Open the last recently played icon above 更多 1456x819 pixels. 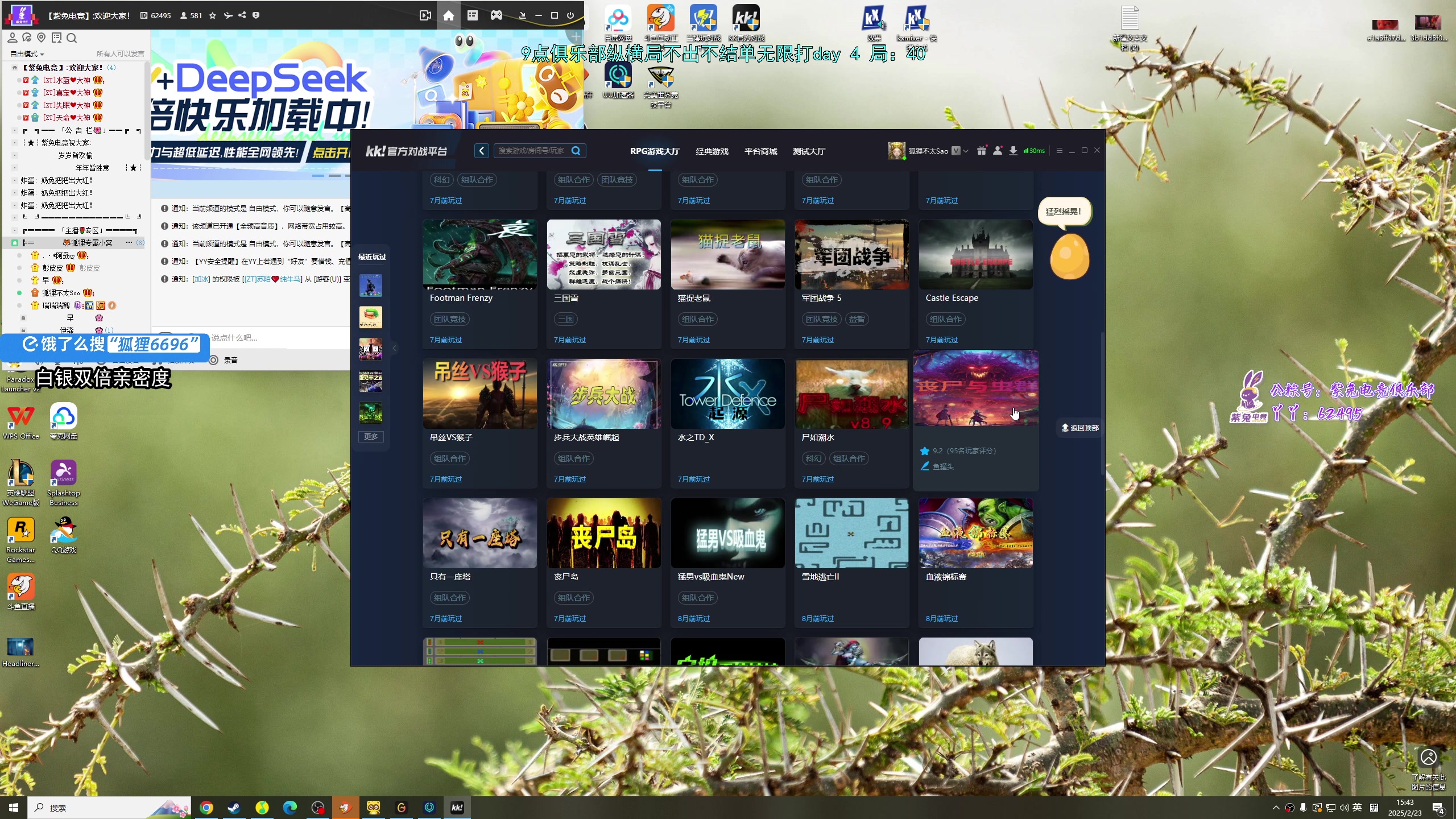370,412
